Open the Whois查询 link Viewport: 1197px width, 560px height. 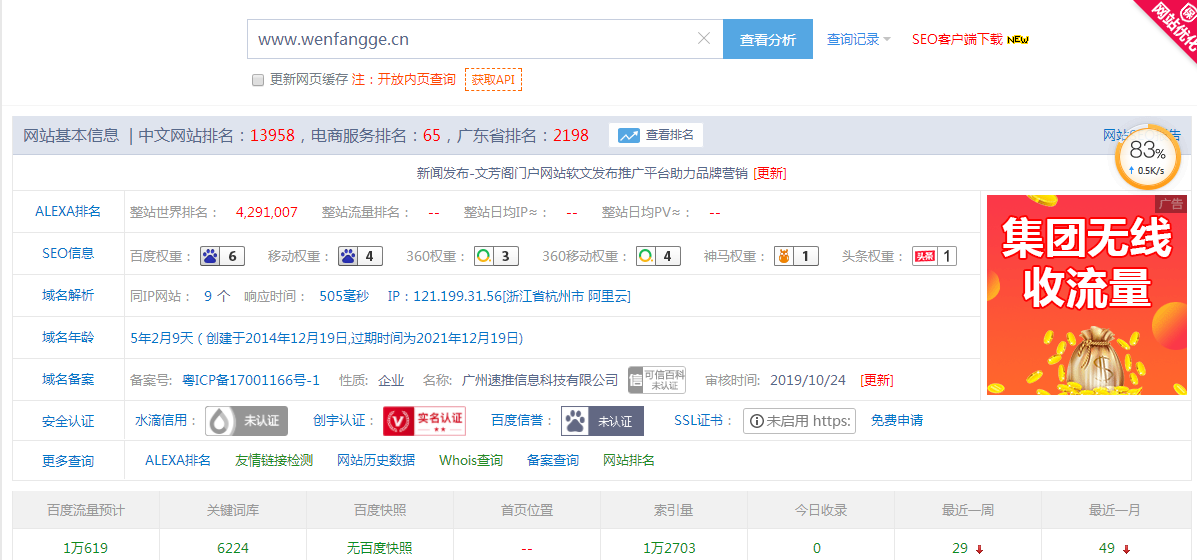[471, 460]
